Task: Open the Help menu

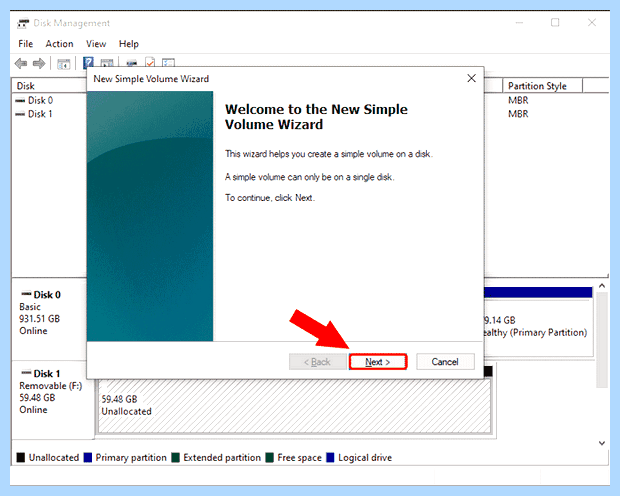Action: tap(129, 44)
